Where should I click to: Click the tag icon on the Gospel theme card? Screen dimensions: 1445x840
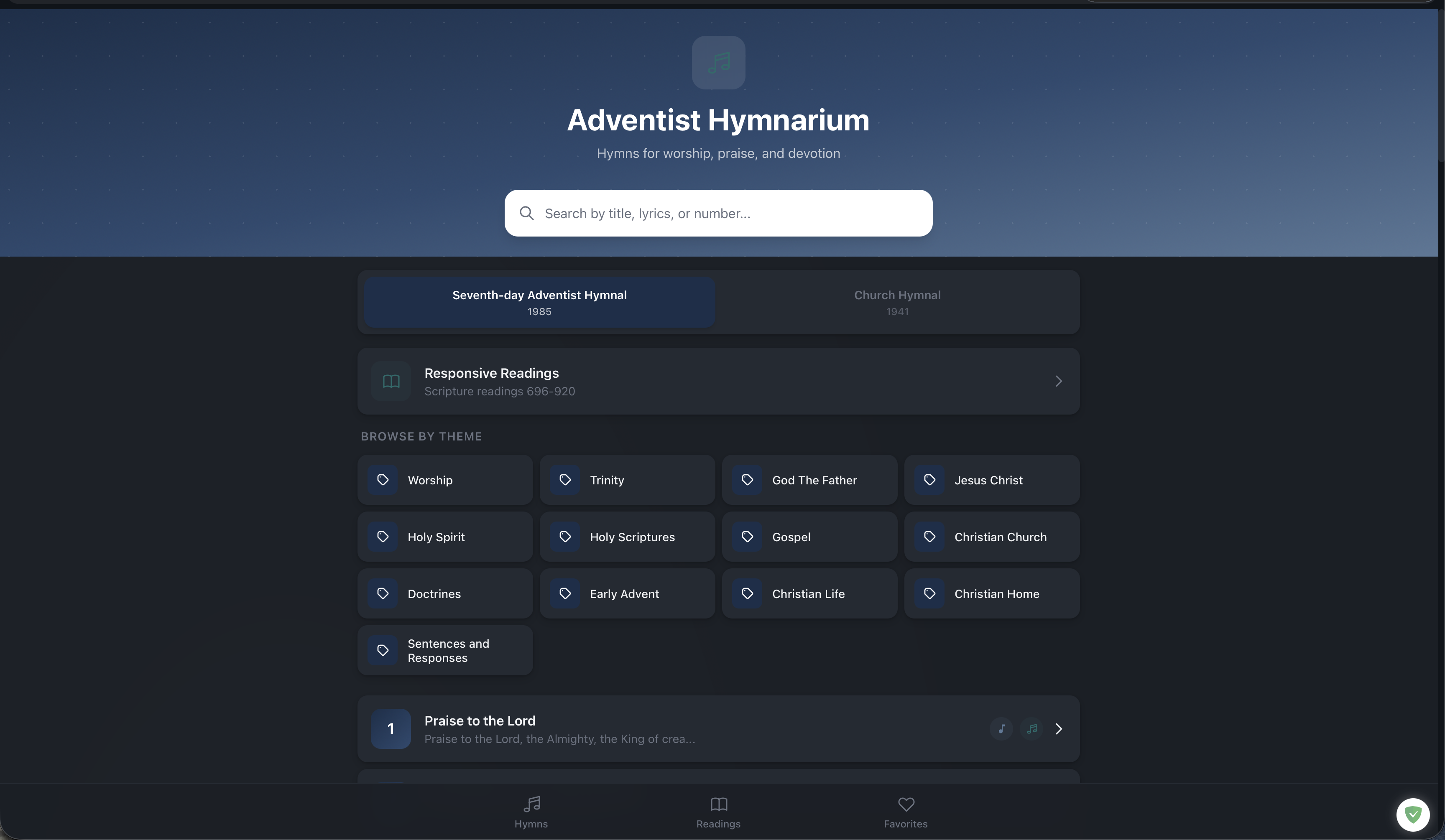pyautogui.click(x=748, y=537)
